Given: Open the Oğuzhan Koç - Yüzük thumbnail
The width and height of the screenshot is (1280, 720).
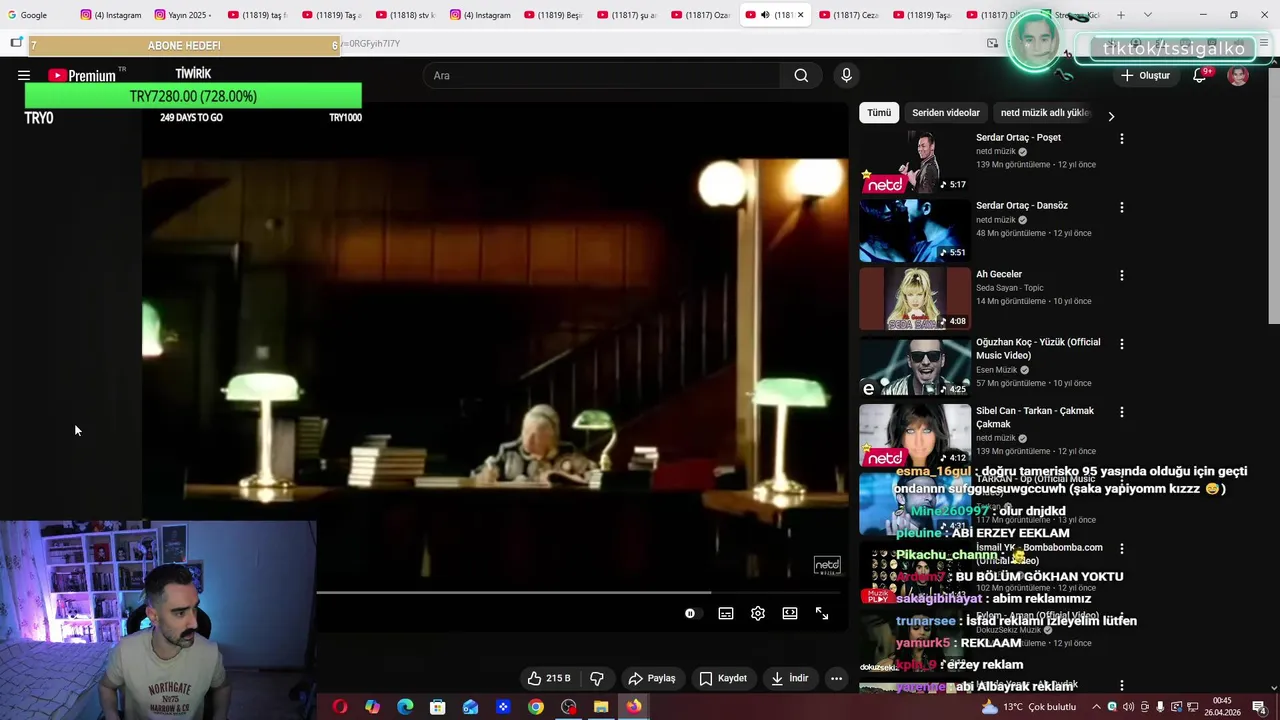Looking at the screenshot, I should pos(915,367).
